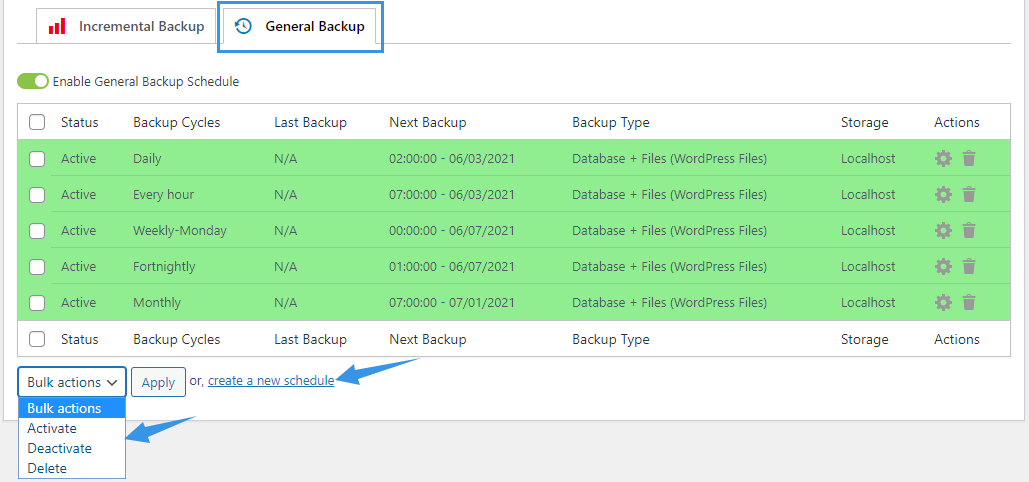The height and width of the screenshot is (482, 1029).
Task: Edit the Every hour schedule settings
Action: click(x=943, y=194)
